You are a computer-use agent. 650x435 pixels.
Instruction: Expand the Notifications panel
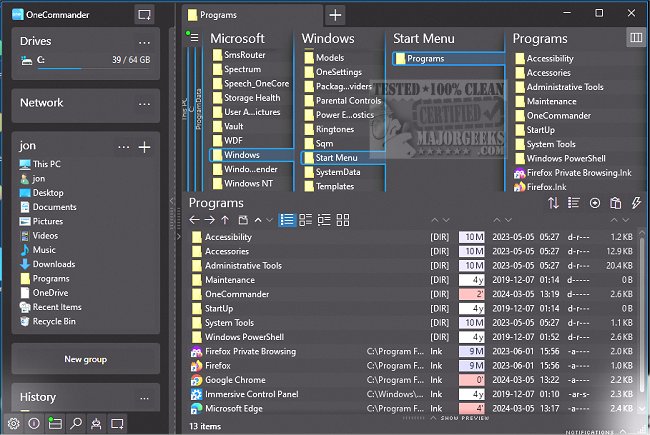[x=596, y=432]
